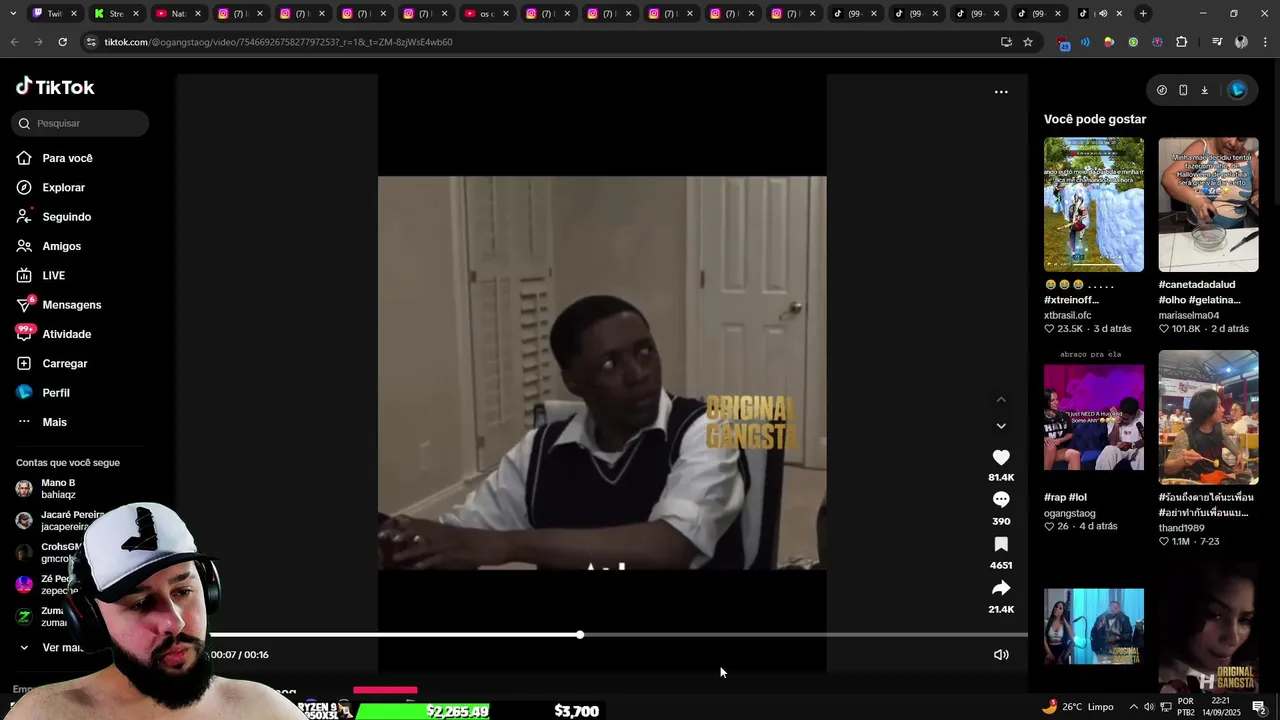
Task: Reload the page in the browser
Action: pyautogui.click(x=62, y=42)
